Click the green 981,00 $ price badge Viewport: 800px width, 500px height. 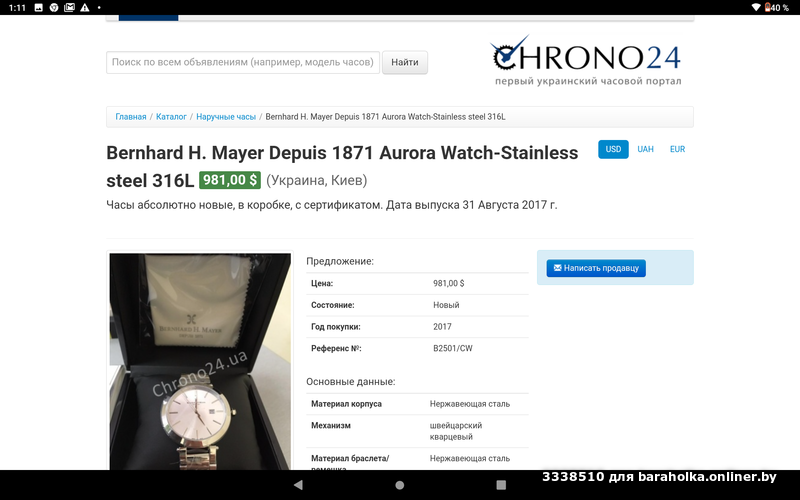click(x=230, y=180)
